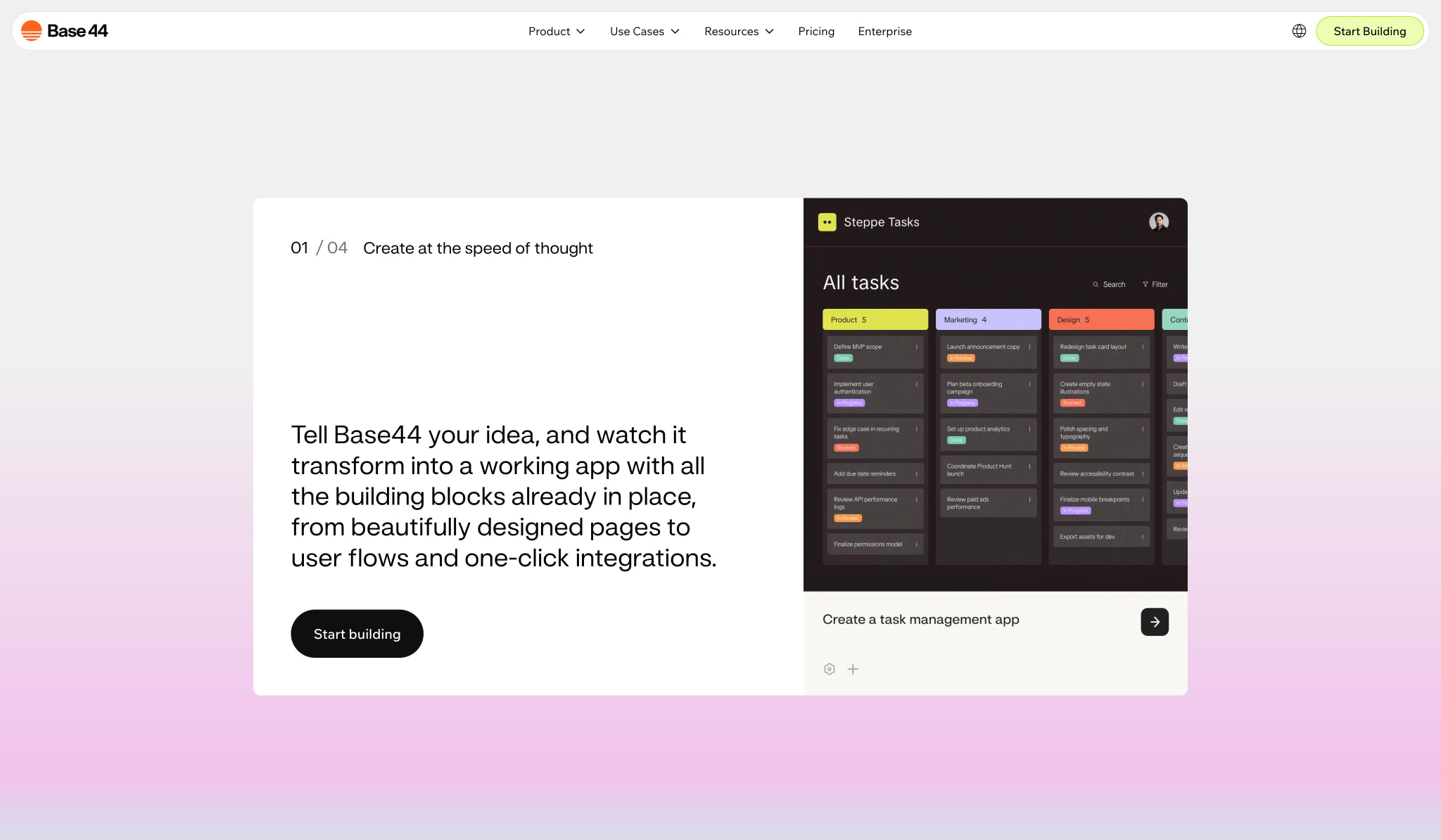Click the Base44 sun logo icon

(31, 31)
